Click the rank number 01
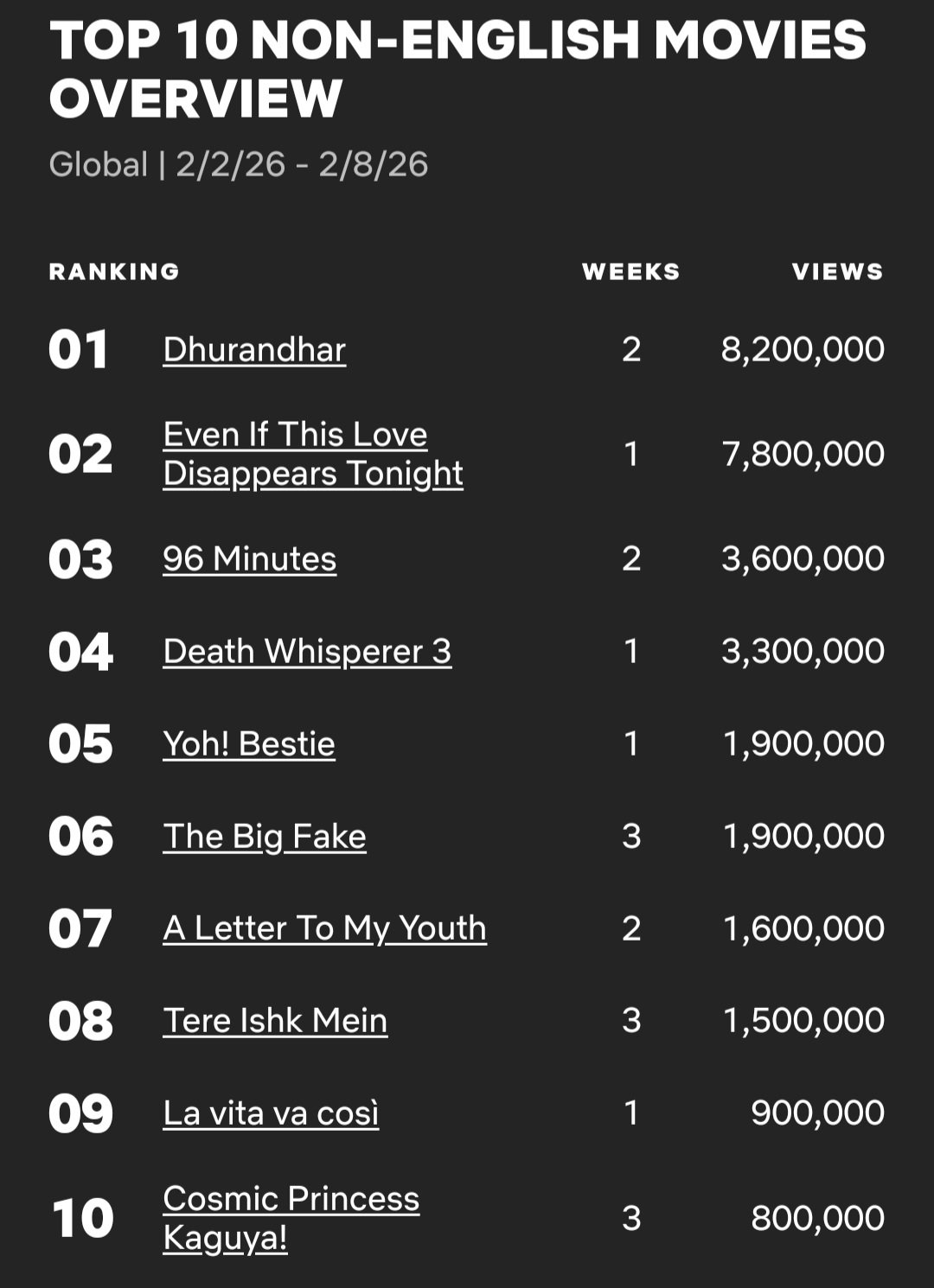 point(79,349)
